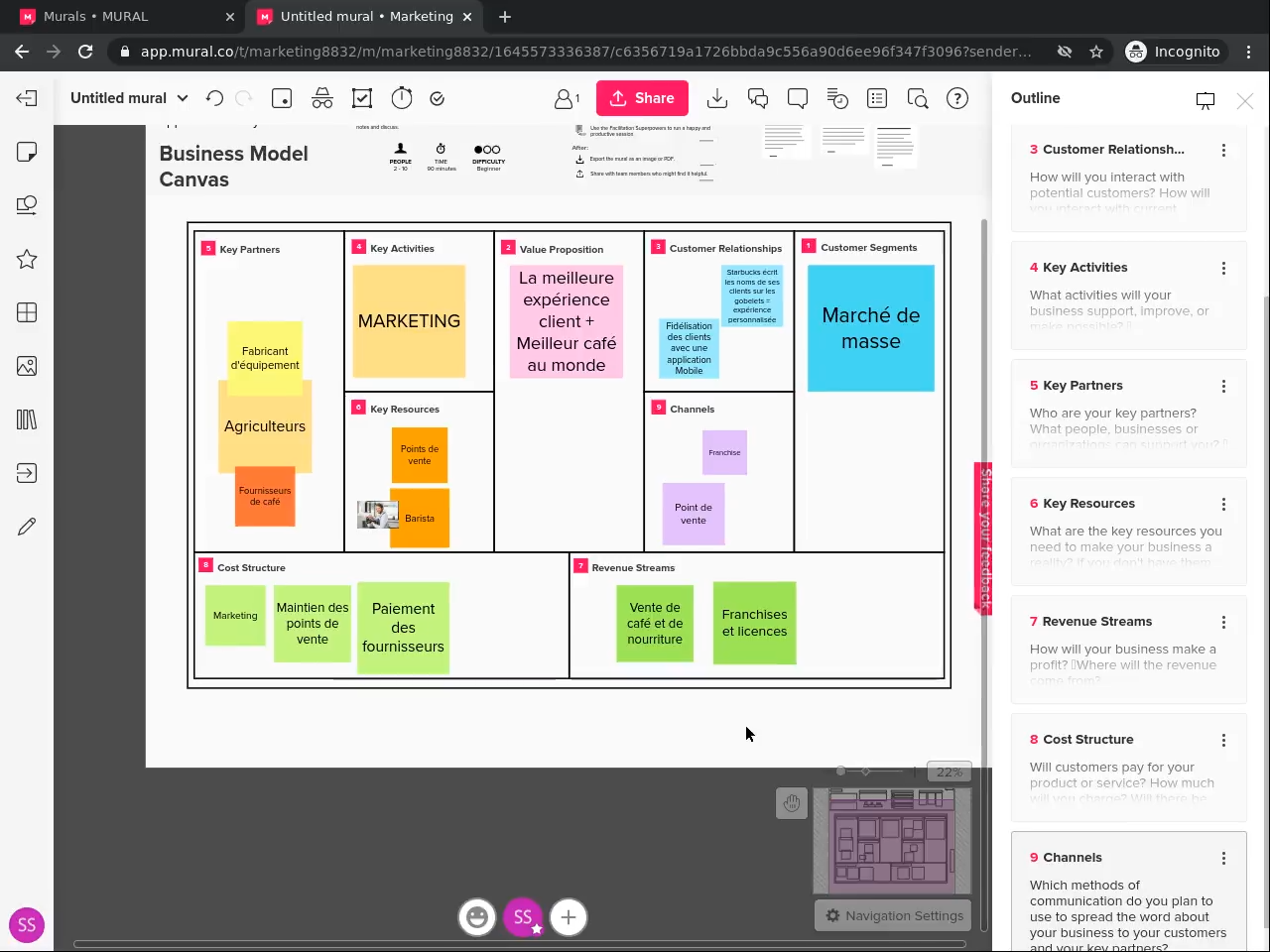Open the summon/frame outline icon in toolbar
Viewport: 1270px width, 952px height.
point(362,98)
